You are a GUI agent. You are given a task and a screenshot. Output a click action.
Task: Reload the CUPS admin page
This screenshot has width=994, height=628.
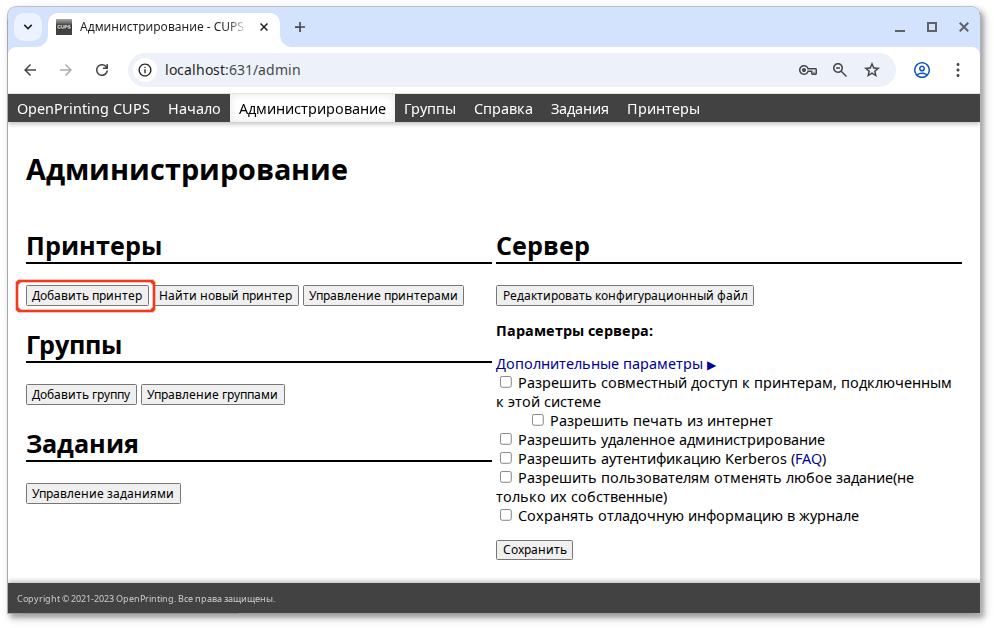click(x=103, y=70)
